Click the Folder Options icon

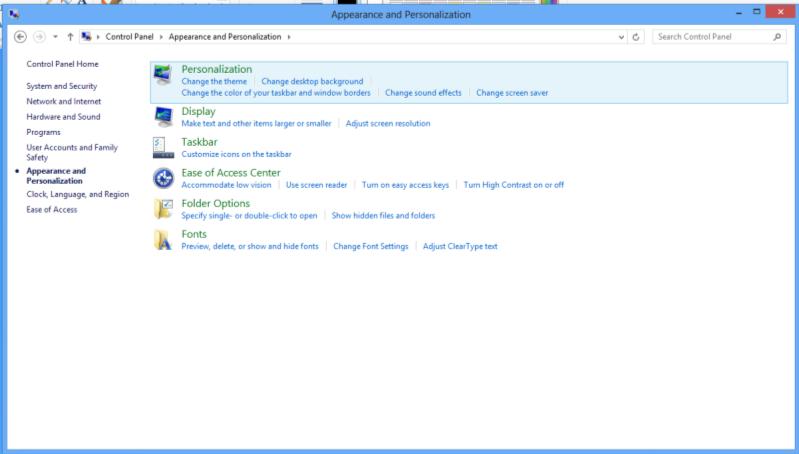pyautogui.click(x=163, y=209)
